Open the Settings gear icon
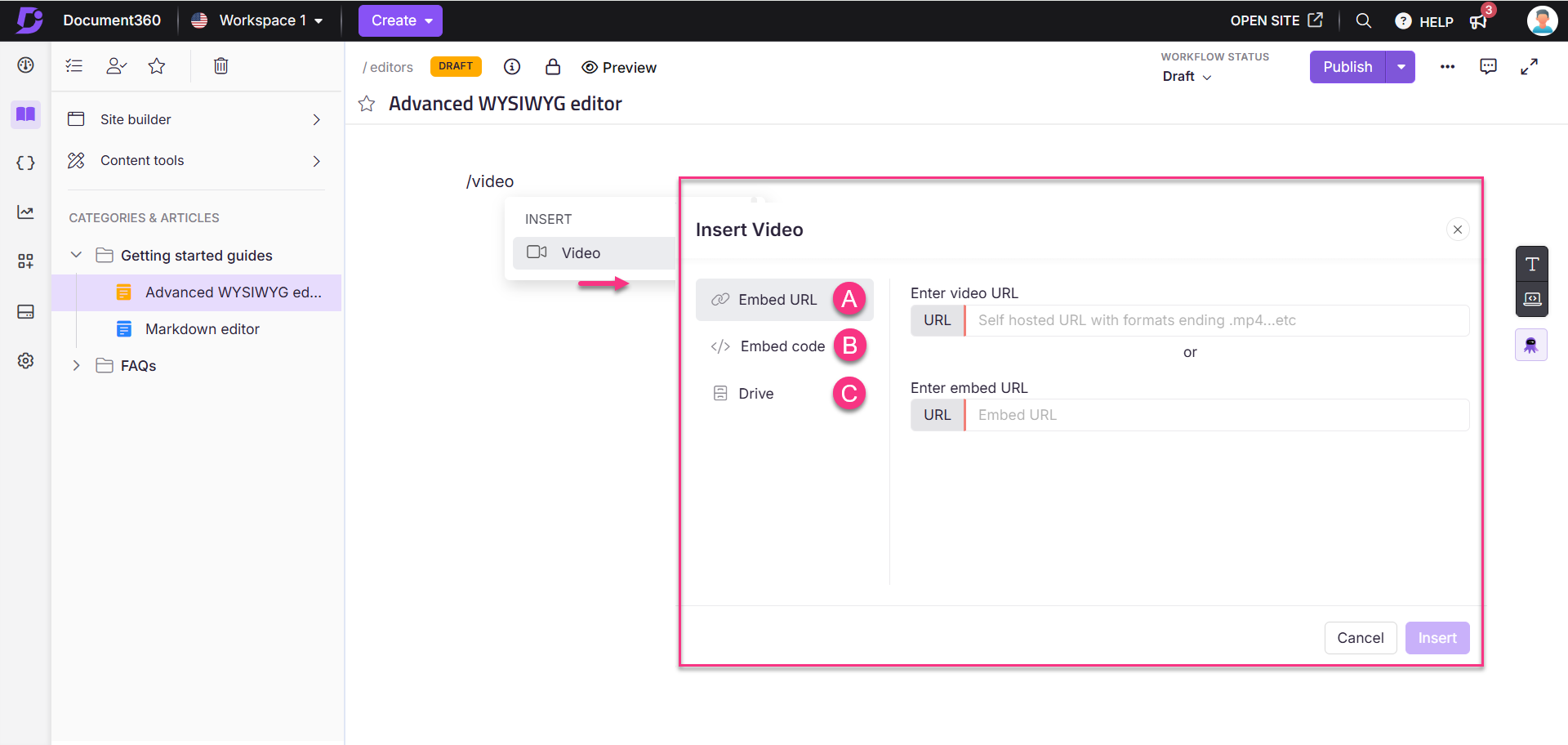 (25, 360)
